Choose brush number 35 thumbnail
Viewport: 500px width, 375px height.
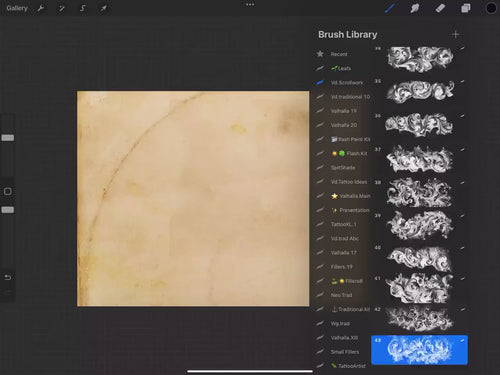[419, 91]
